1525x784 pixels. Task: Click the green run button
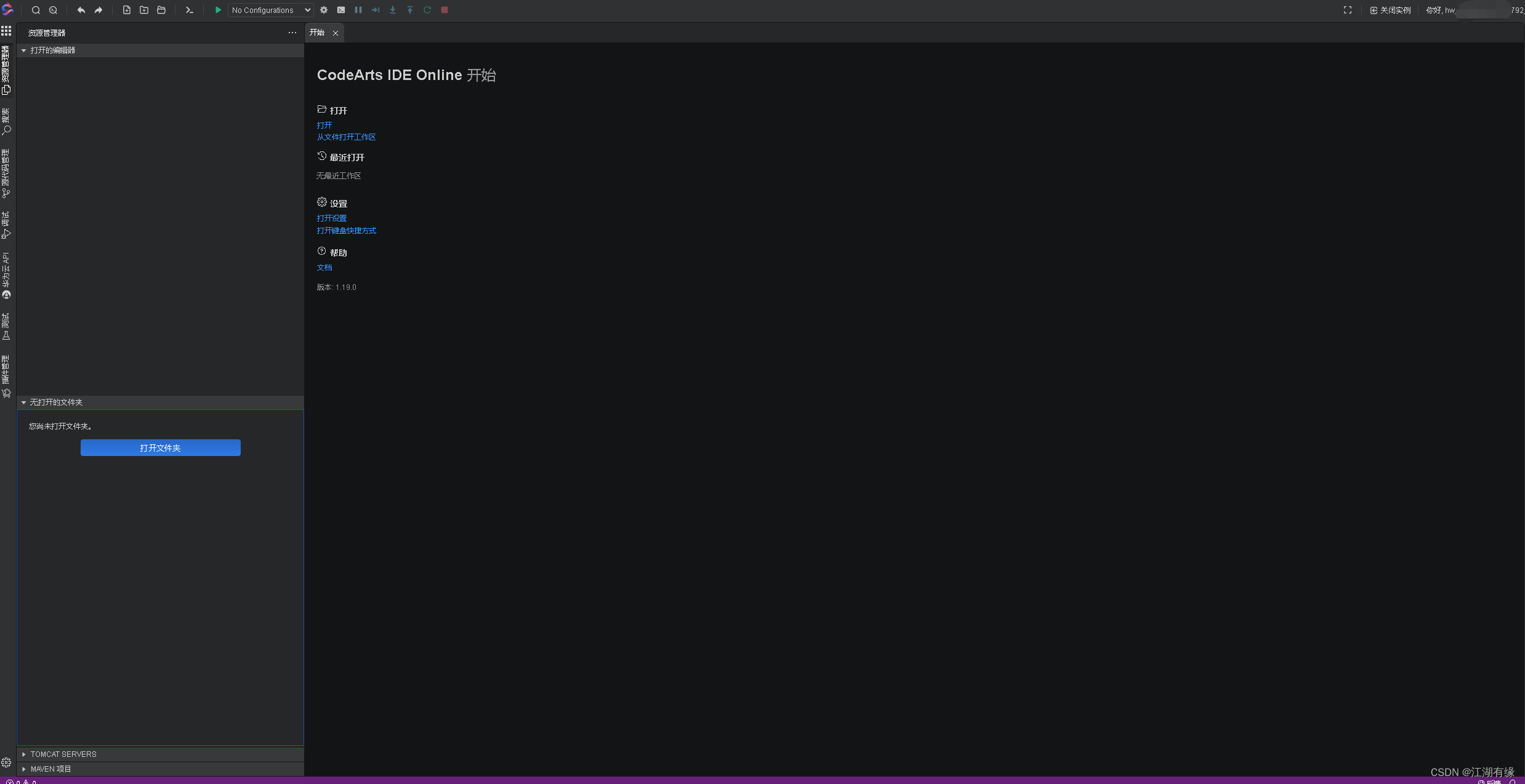coord(218,10)
